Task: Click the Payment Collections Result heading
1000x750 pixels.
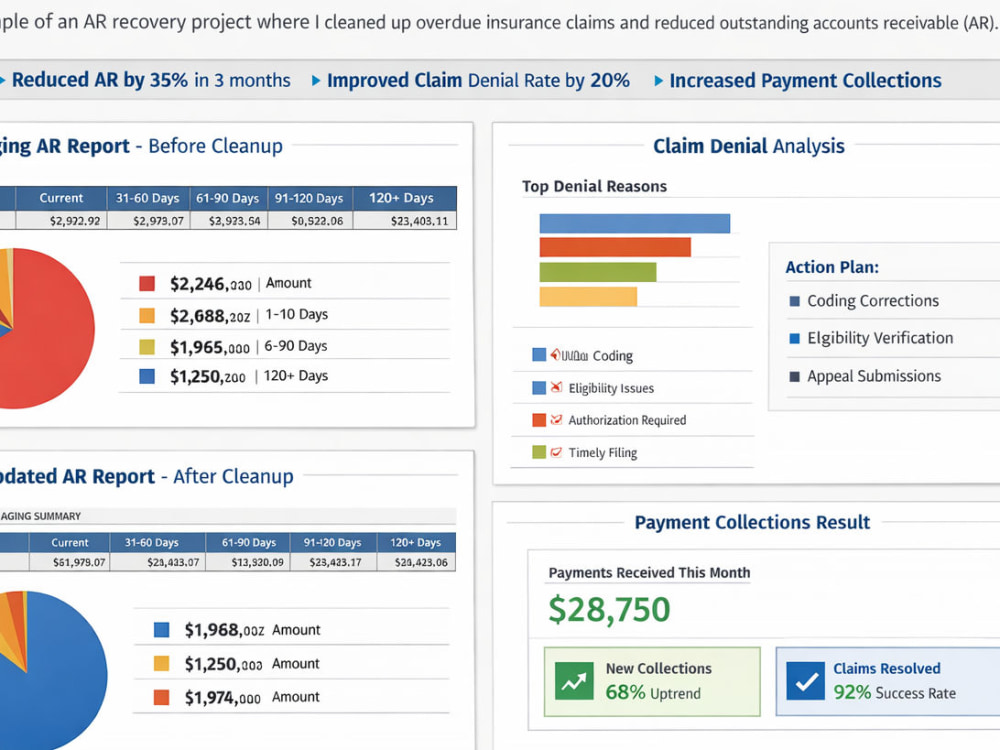Action: click(x=752, y=522)
